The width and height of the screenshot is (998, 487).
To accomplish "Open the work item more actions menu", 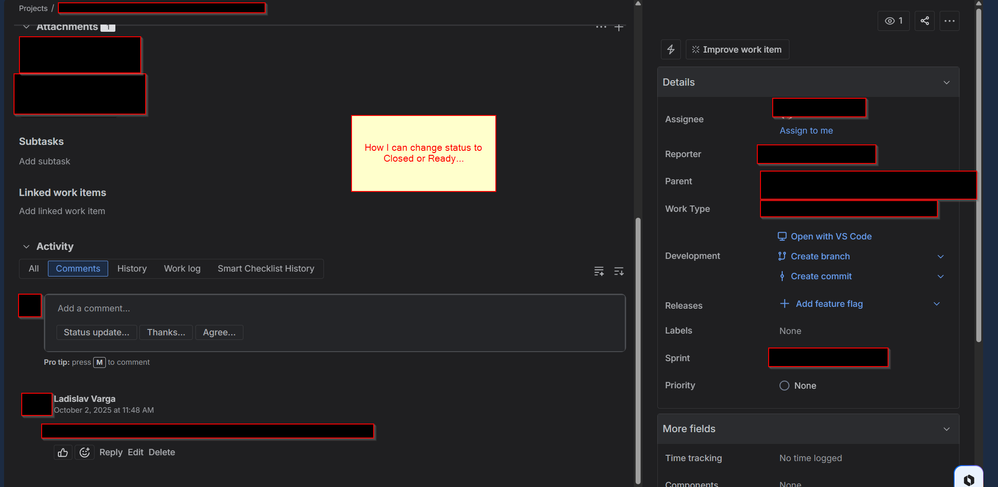I will pyautogui.click(x=949, y=20).
